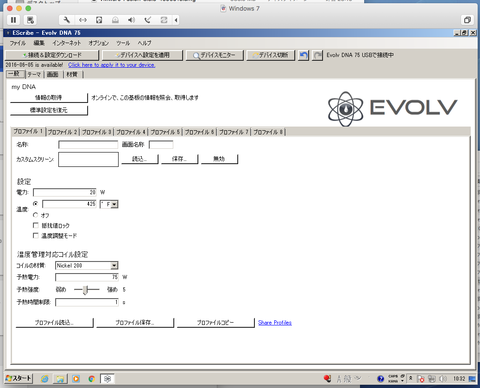Enable the 抵抗値ロック checkbox
This screenshot has height=388, width=480.
[36, 225]
